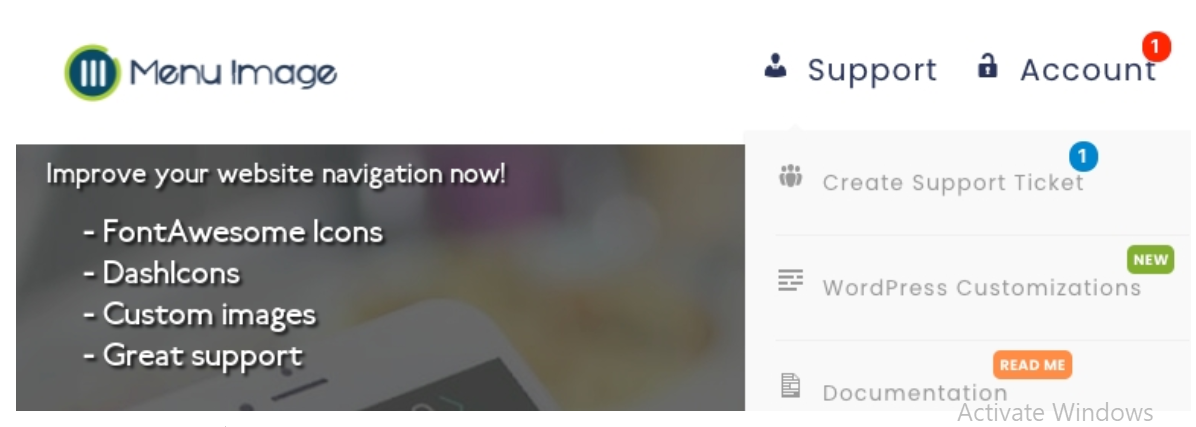Click the promotional banner image
Viewport: 1196px width, 427px height.
click(x=381, y=278)
